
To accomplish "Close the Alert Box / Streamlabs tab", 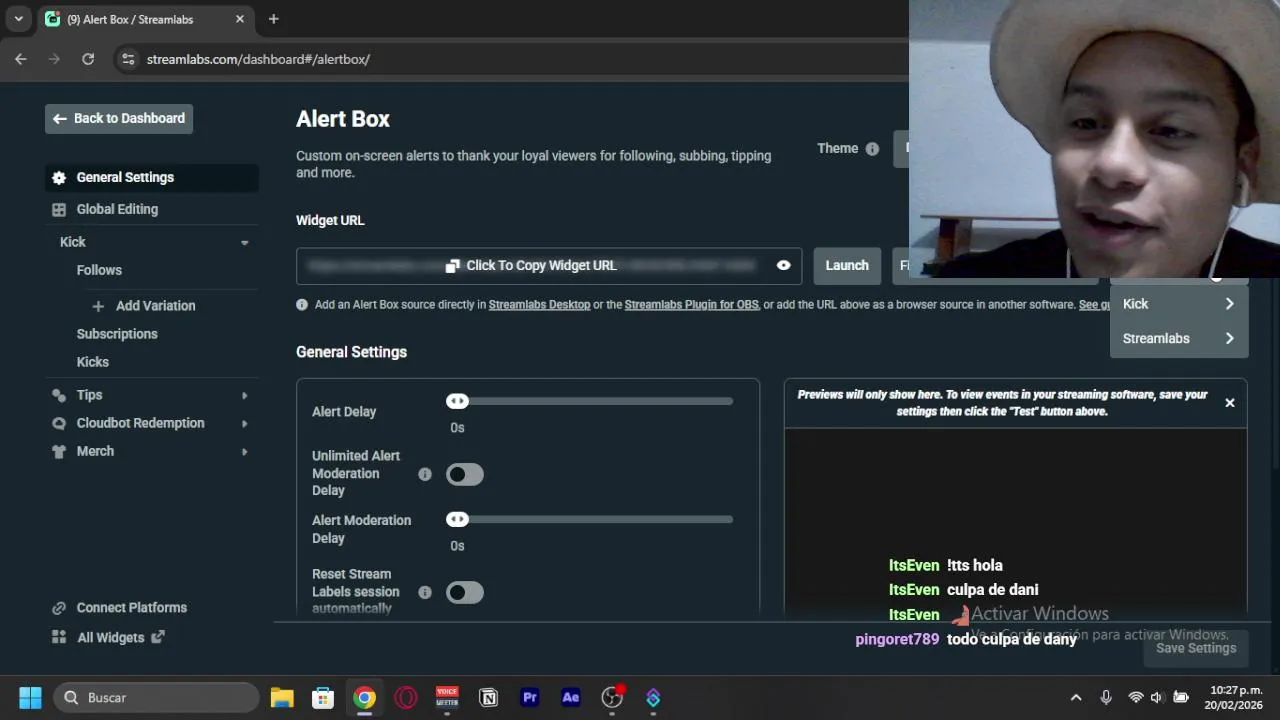I will pyautogui.click(x=240, y=19).
